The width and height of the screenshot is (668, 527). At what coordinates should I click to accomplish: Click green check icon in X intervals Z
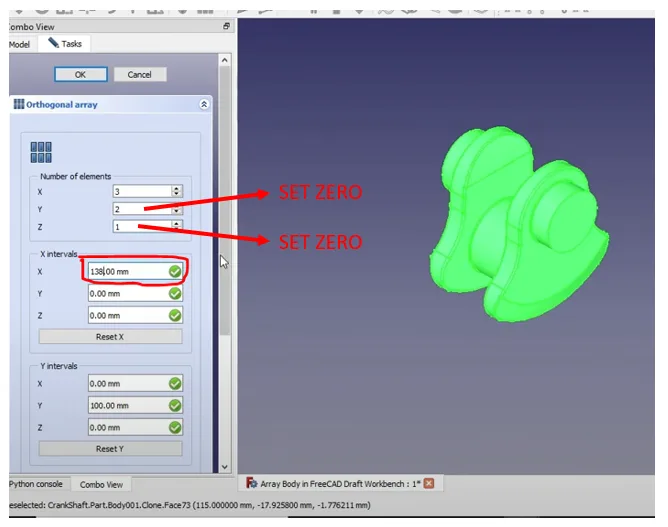coord(175,316)
